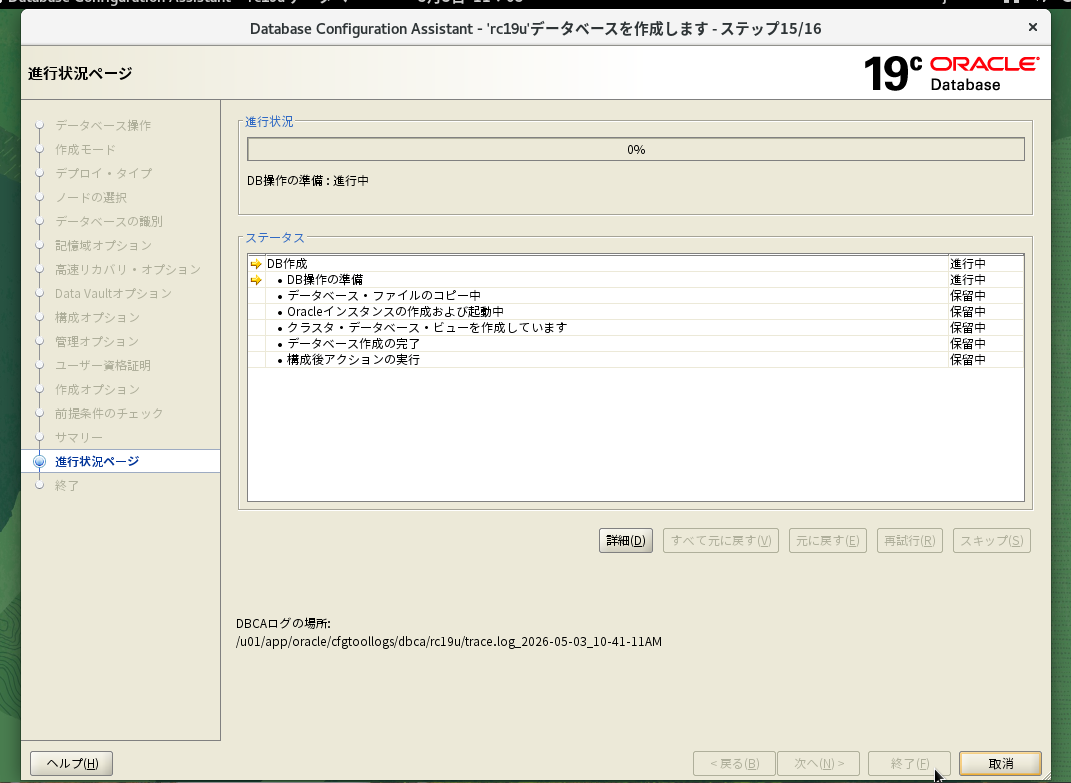Viewport: 1071px width, 783px height.
Task: Open the 詳細(D) details button
Action: (626, 540)
